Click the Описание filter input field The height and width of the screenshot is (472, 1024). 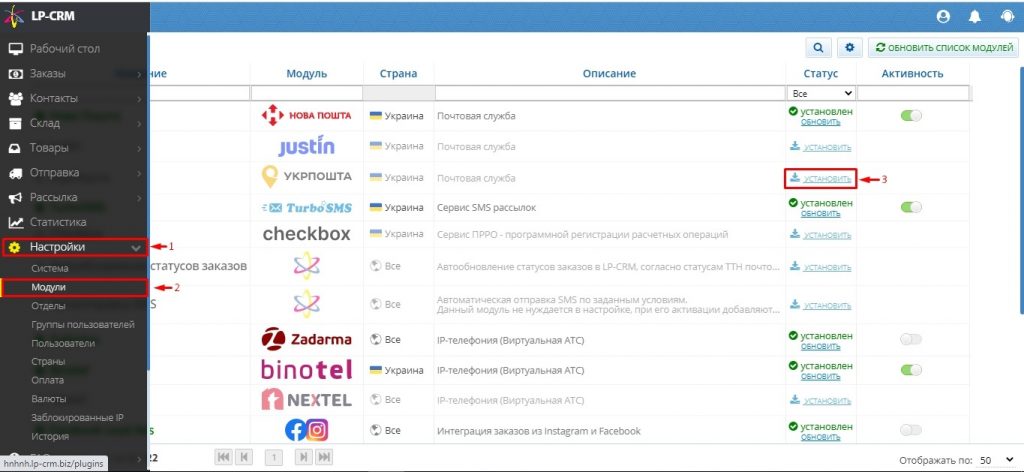click(610, 93)
